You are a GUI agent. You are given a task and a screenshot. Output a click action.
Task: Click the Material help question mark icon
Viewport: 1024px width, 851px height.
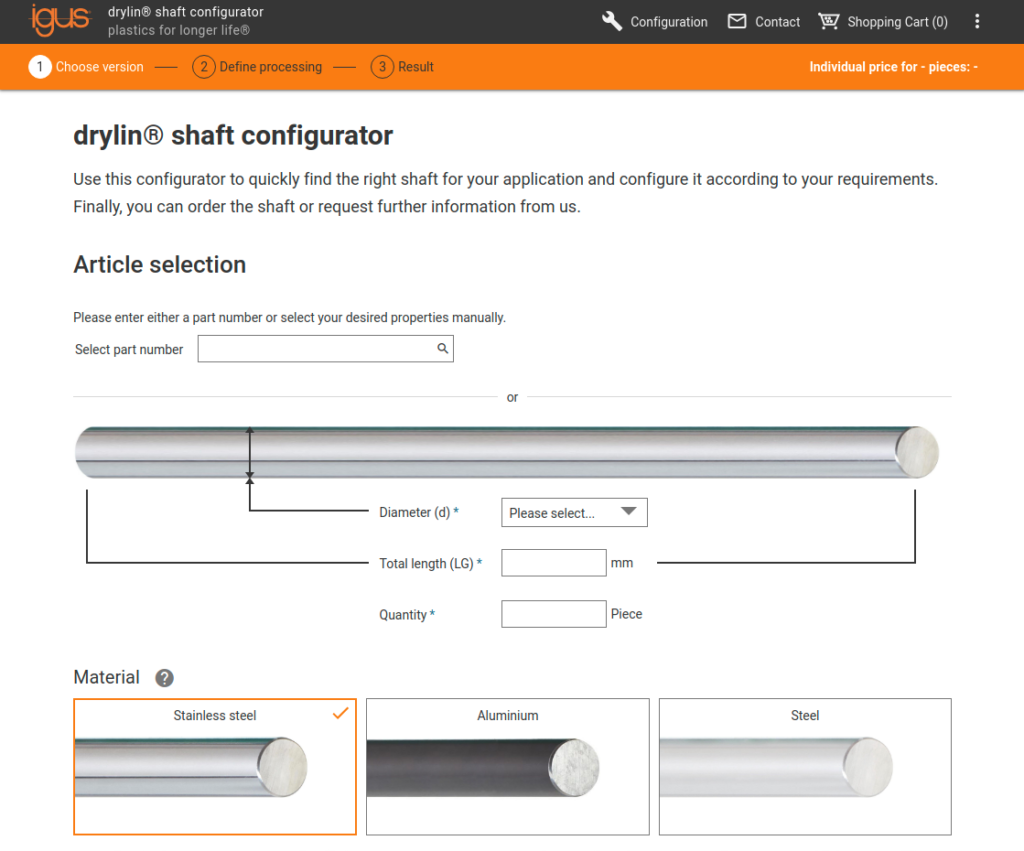click(x=165, y=678)
